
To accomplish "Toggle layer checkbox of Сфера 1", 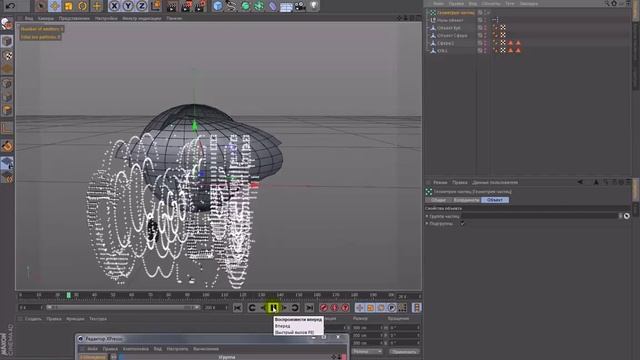I will 480,43.
